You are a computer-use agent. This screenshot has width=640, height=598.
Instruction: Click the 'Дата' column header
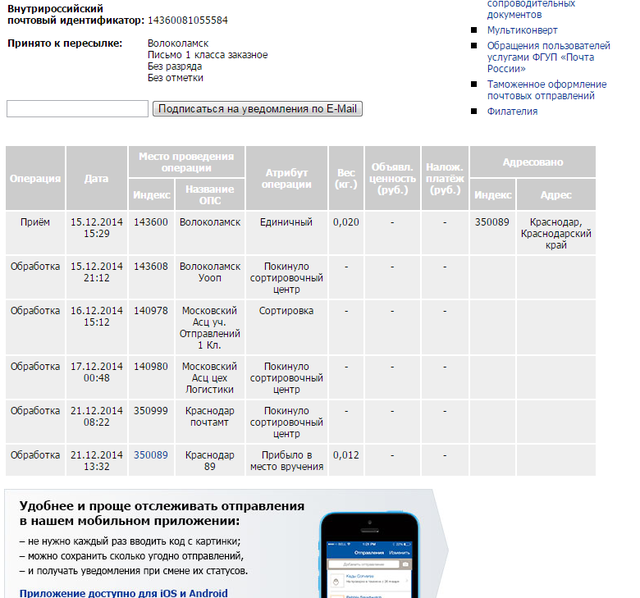(x=96, y=179)
